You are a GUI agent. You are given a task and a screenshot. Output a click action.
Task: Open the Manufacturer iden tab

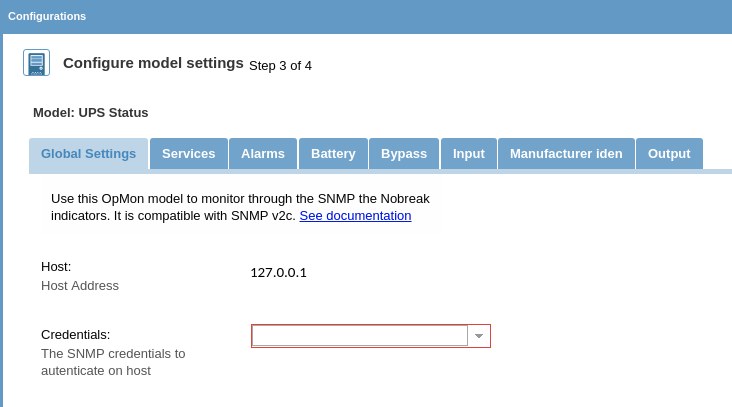coord(566,154)
